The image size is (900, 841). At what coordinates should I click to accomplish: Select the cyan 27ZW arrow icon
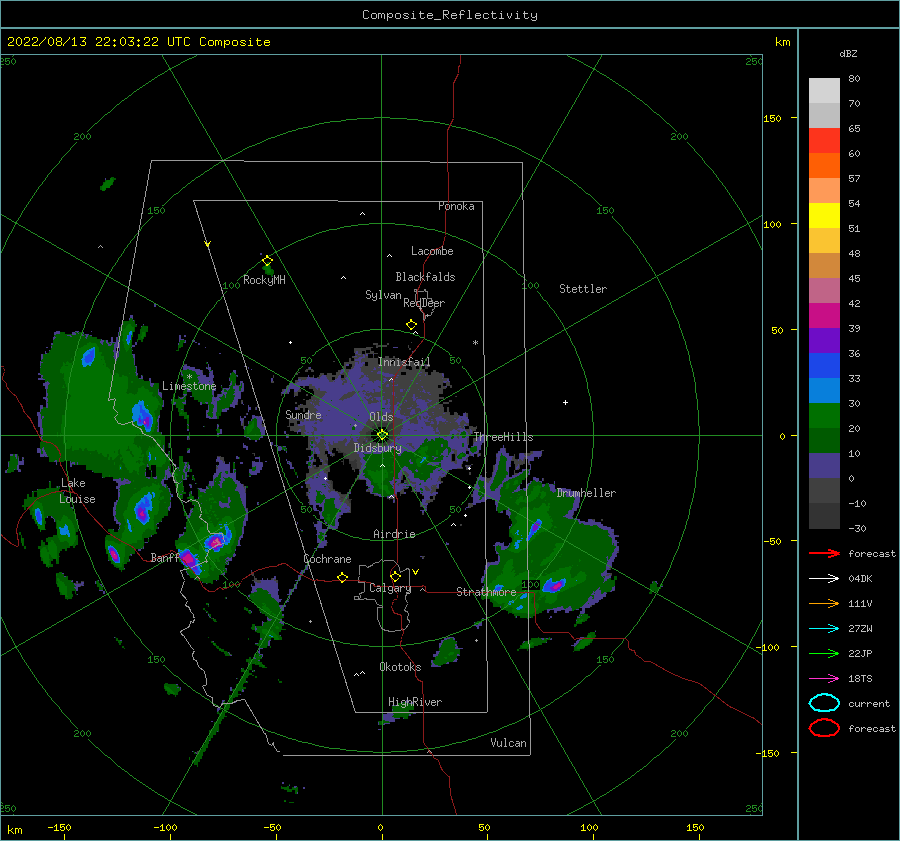coord(824,629)
